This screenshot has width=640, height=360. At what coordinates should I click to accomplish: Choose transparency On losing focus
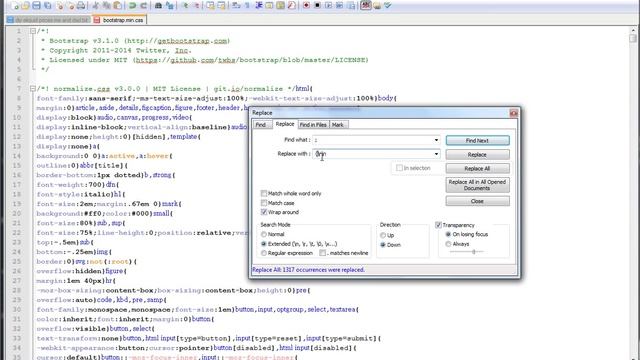448,234
